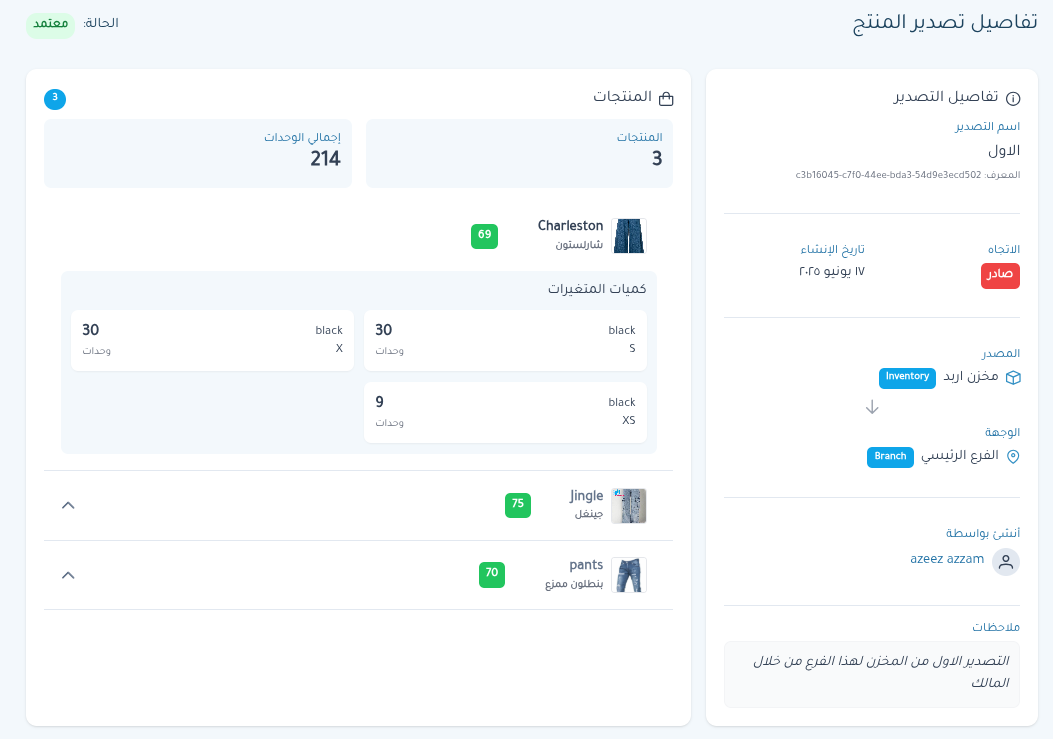Click the shopping bag icon in products header
Screen dimensions: 1053x739
pyautogui.click(x=666, y=98)
